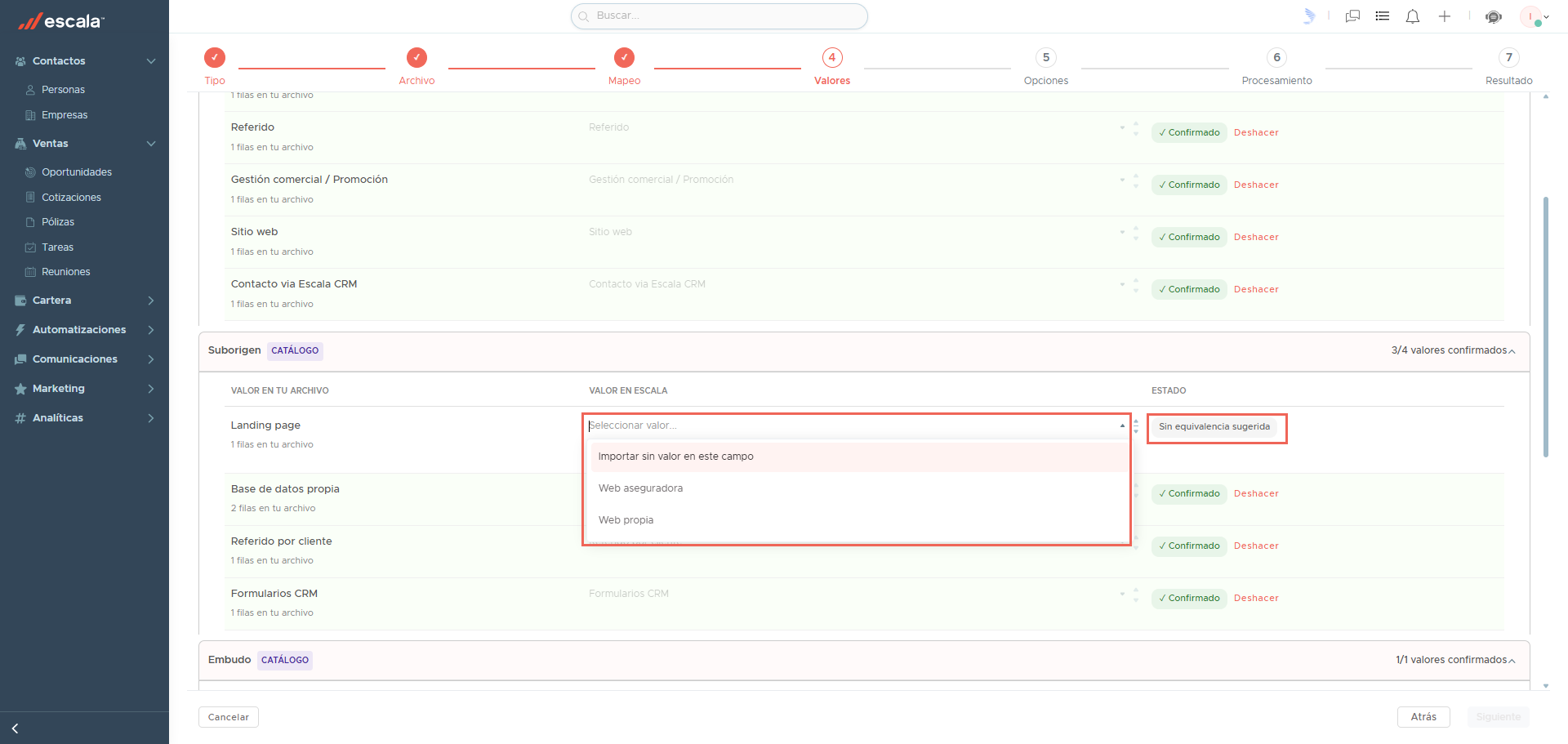1568x744 pixels.
Task: Open the Personas page icon
Action: pos(30,90)
